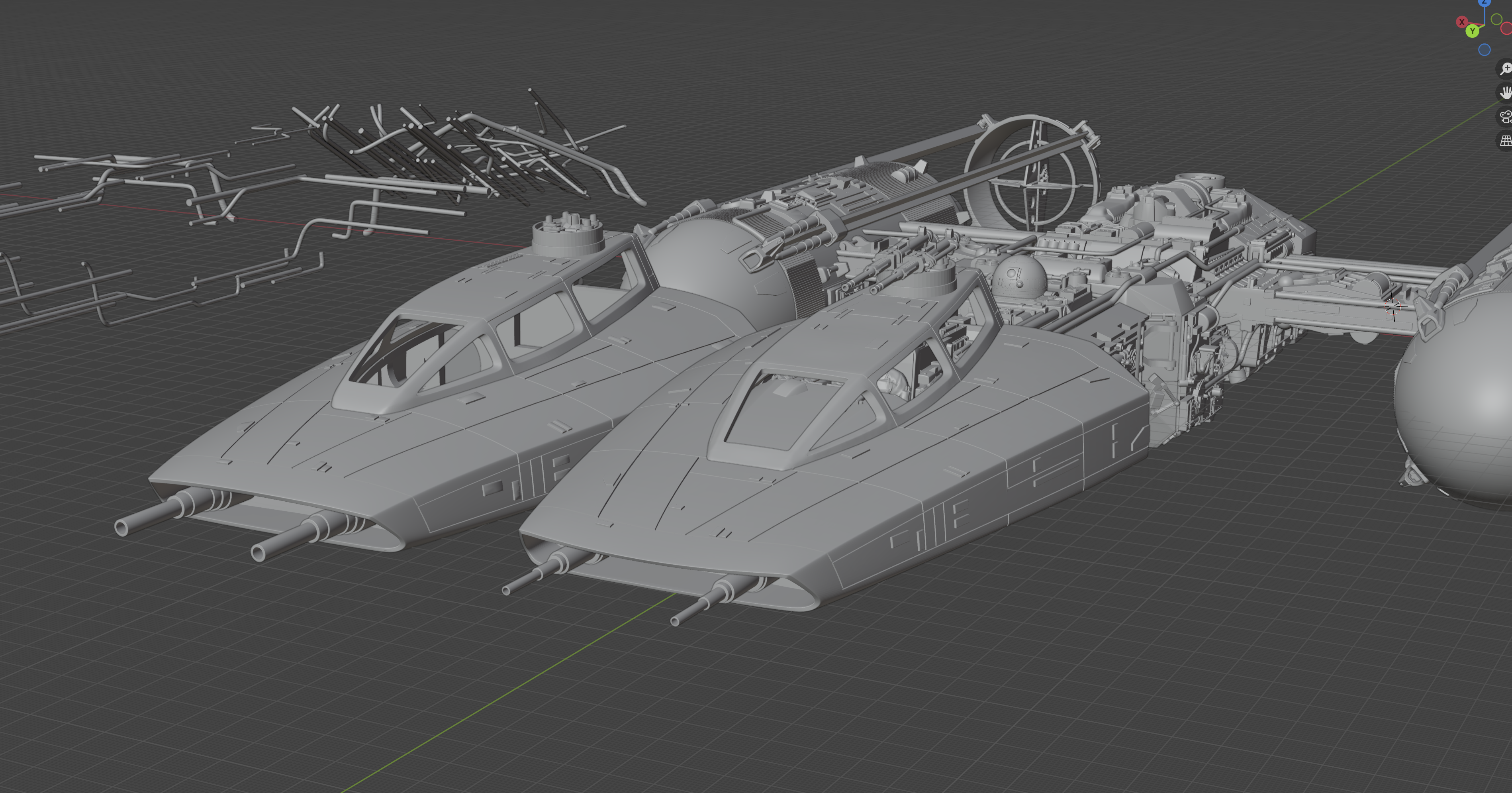
Task: Toggle perspective/orthographic grid button
Action: 1505,140
